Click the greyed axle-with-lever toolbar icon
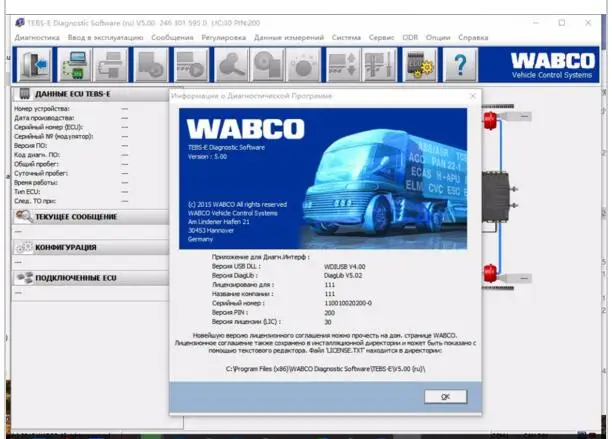 (379, 65)
